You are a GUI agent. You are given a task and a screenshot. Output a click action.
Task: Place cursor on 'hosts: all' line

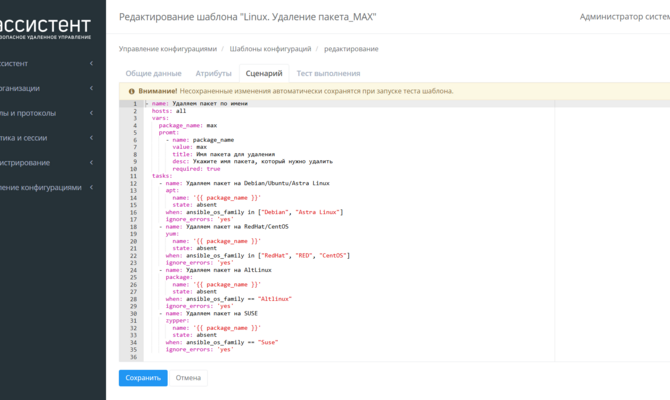(169, 111)
